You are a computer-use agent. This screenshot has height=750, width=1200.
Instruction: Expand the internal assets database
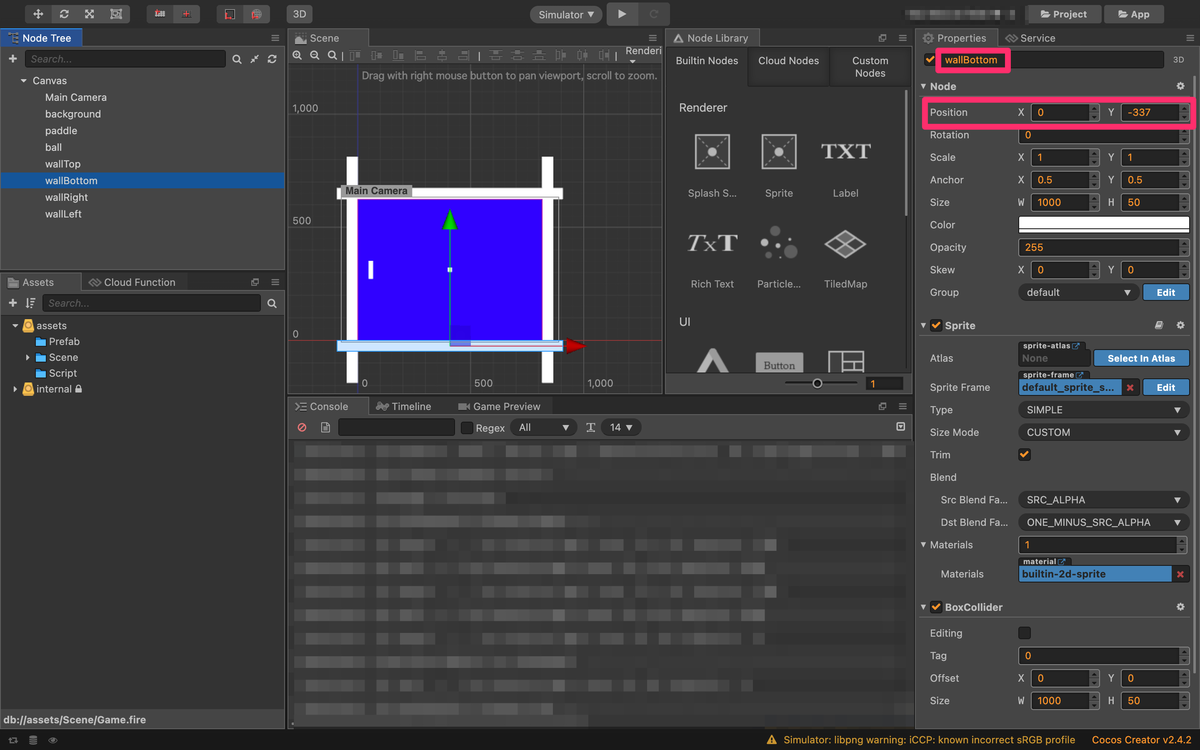15,389
